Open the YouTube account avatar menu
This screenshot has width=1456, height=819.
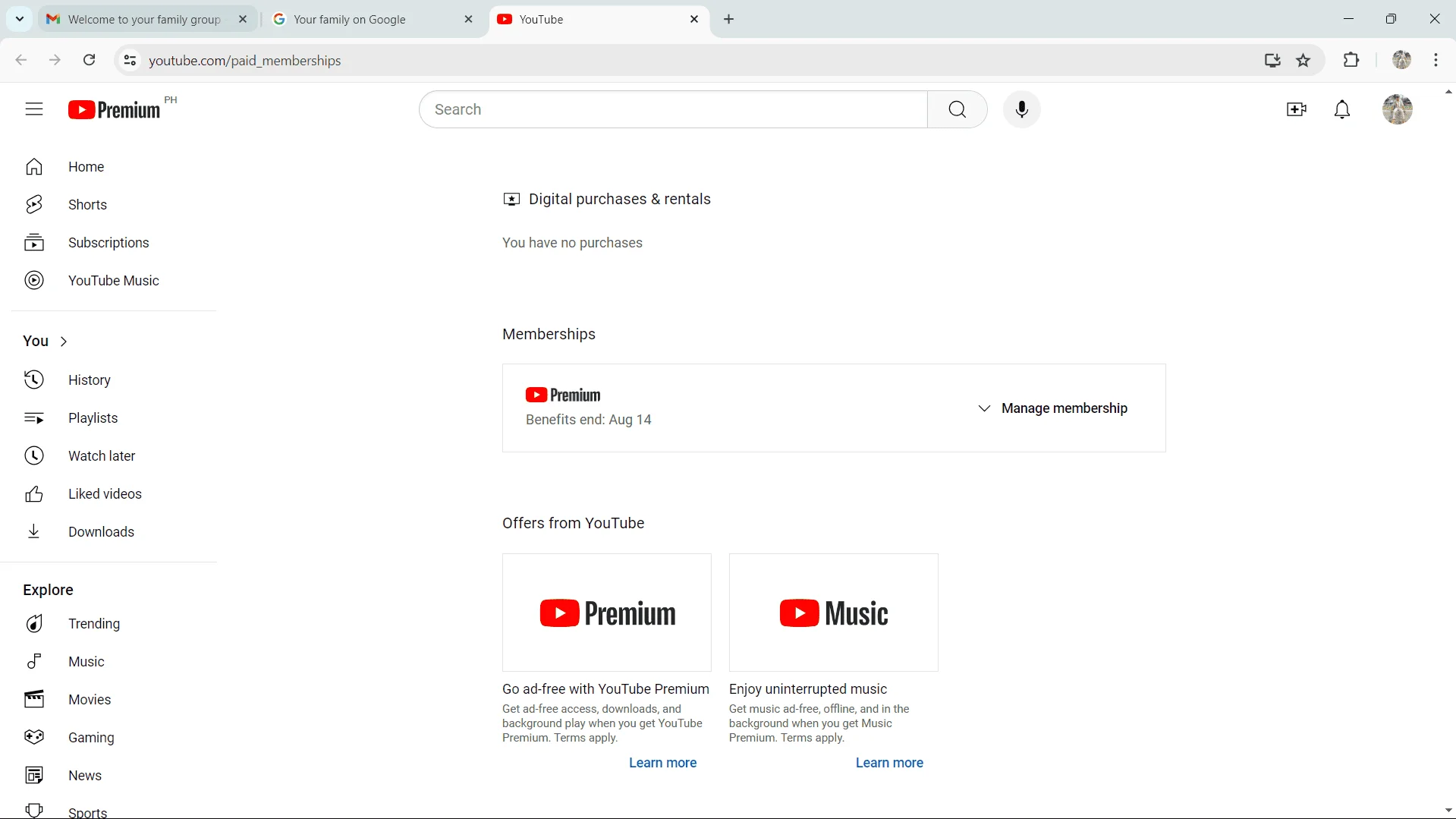(1397, 109)
